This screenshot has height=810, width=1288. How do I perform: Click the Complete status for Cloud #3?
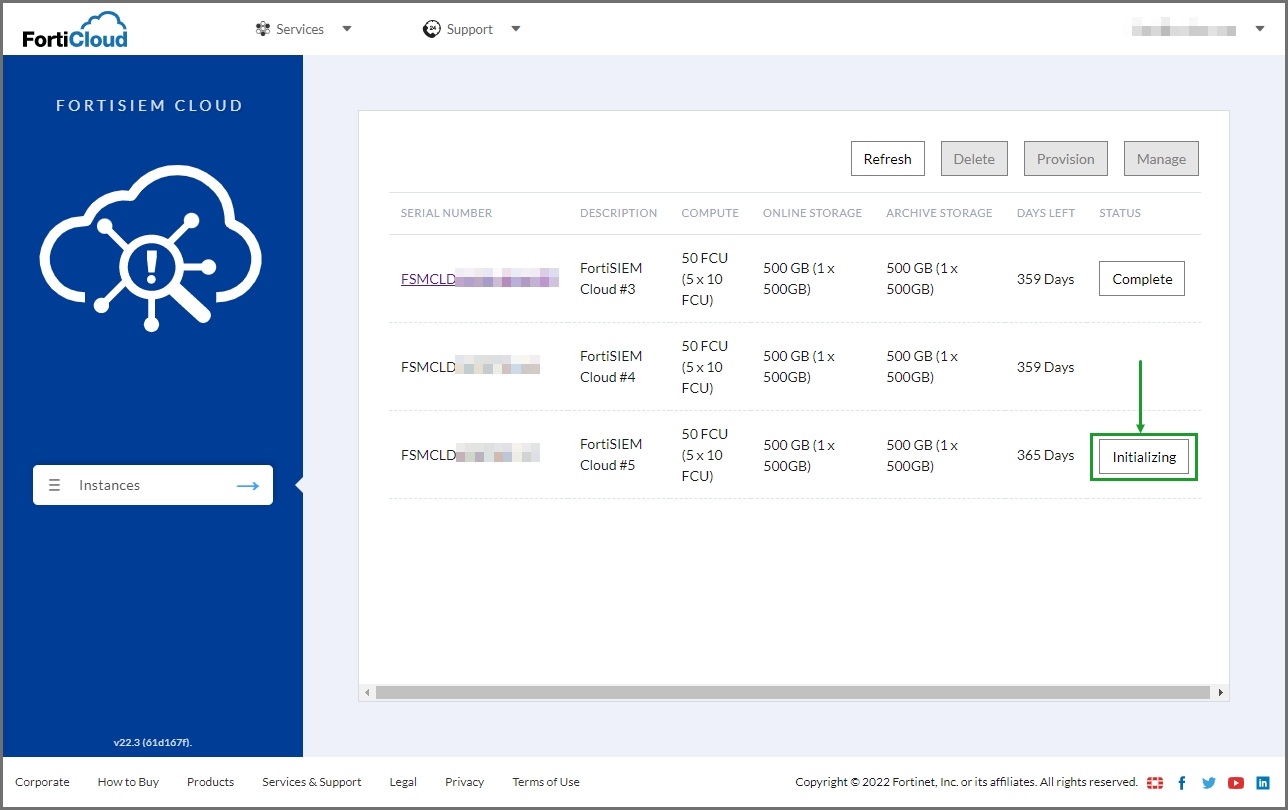click(1142, 279)
